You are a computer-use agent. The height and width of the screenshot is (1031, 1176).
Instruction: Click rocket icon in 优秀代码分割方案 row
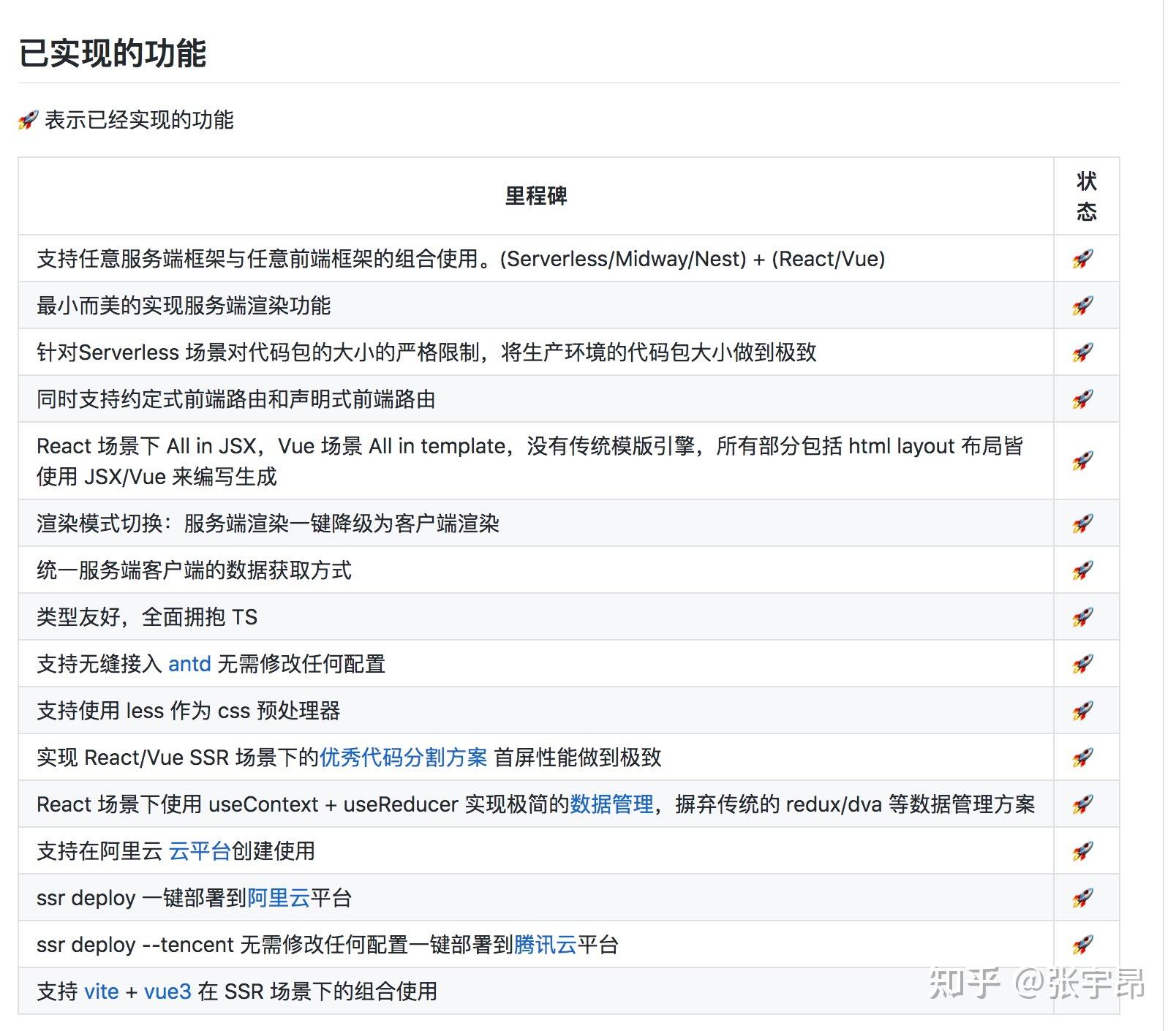pos(1083,758)
